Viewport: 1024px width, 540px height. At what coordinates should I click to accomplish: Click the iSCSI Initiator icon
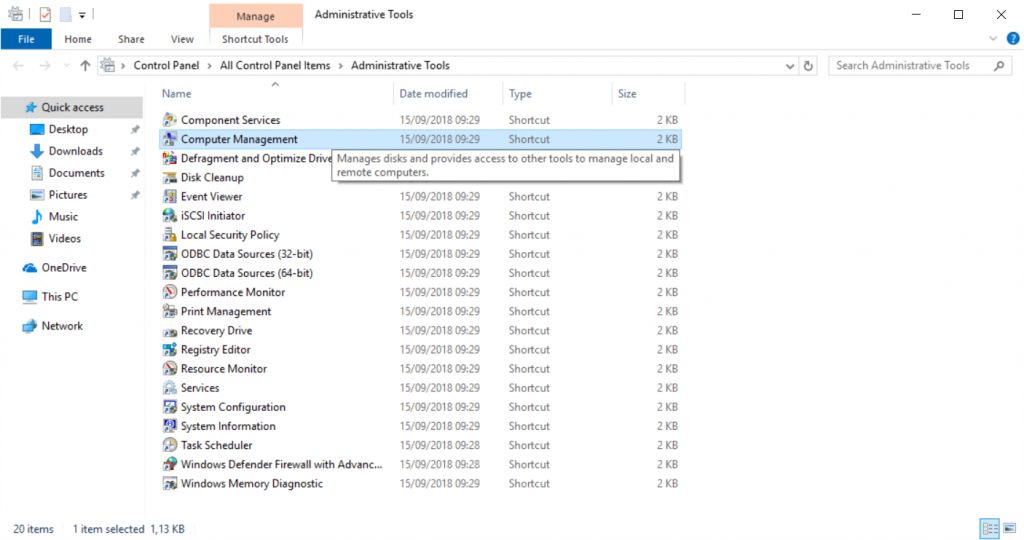pyautogui.click(x=170, y=215)
